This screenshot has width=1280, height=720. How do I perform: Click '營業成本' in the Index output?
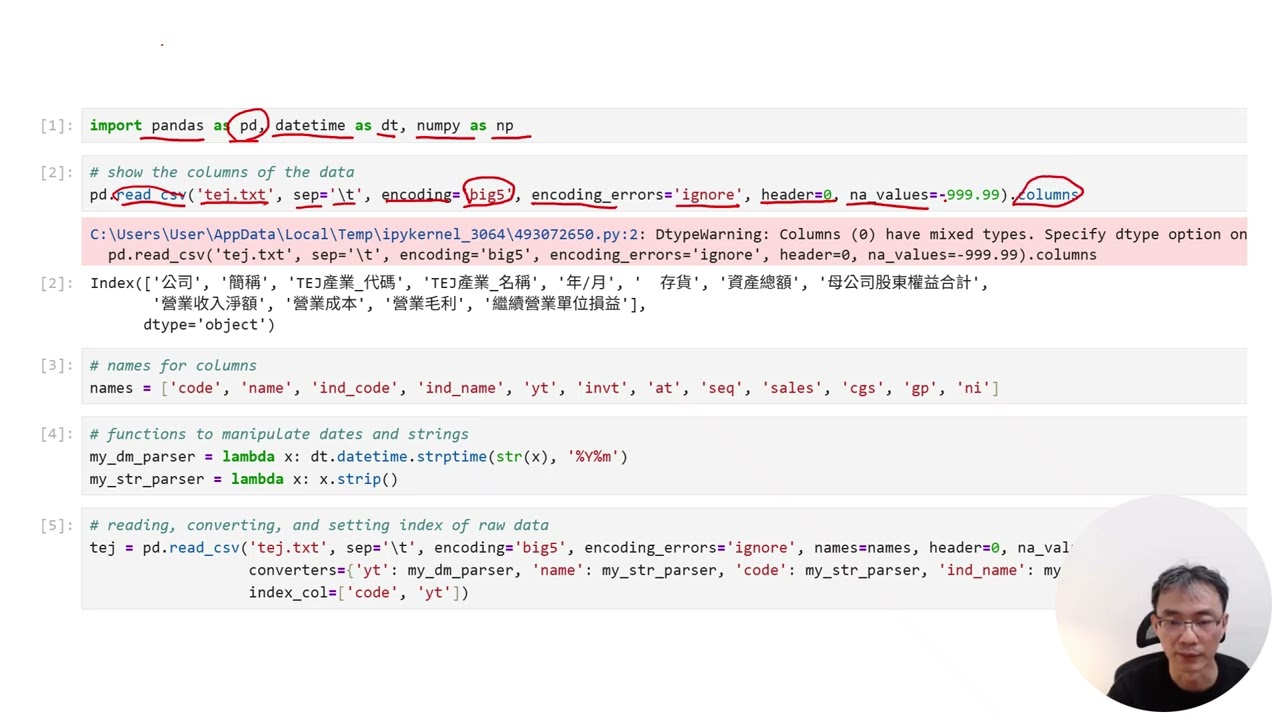(324, 304)
